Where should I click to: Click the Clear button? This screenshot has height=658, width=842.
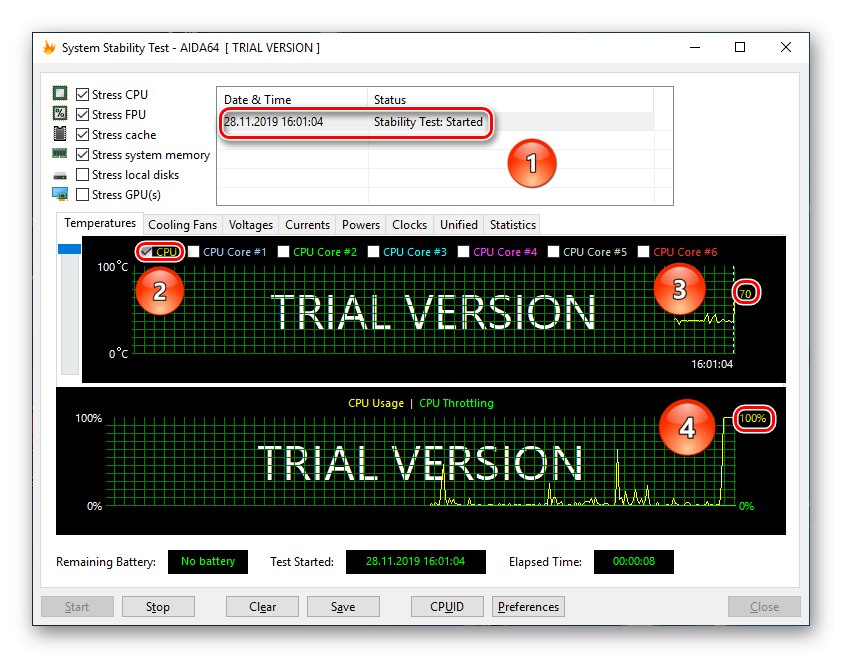(262, 606)
